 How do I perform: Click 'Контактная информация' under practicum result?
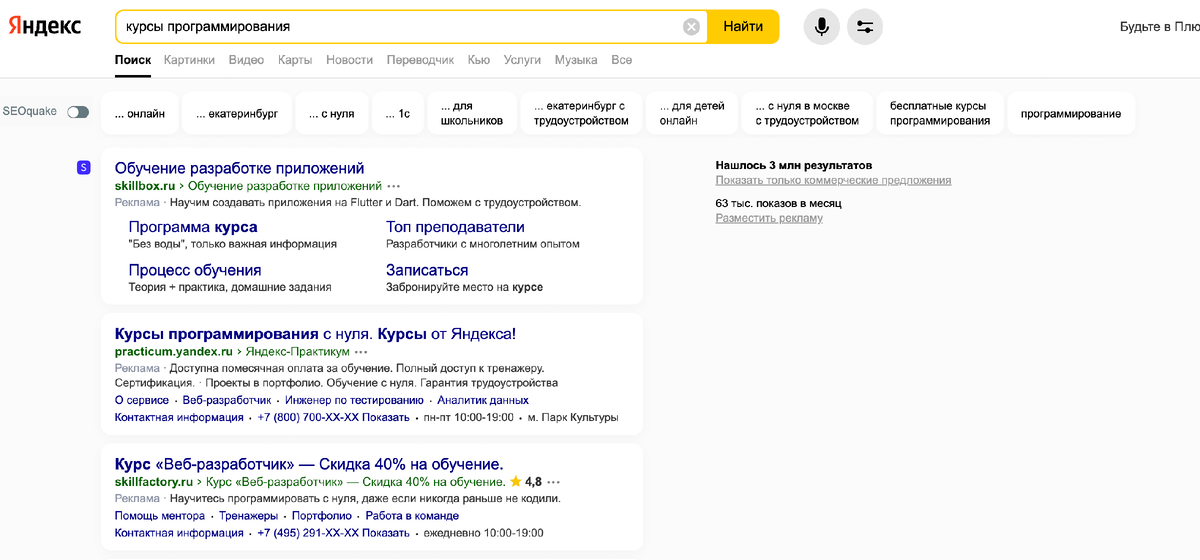click(180, 417)
